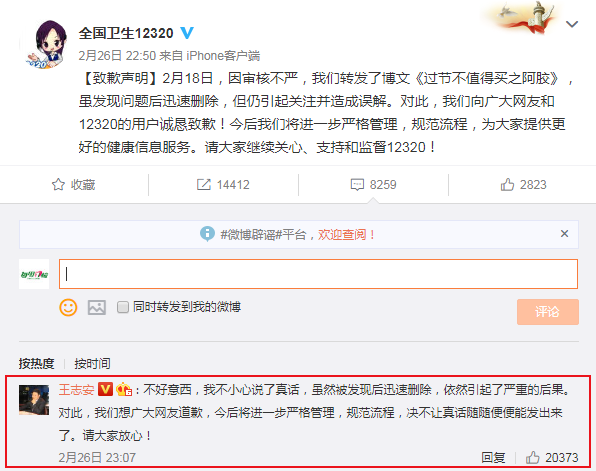Dismiss the 微博辟谣 notice banner
Viewport: 596px width, 471px height.
coord(564,233)
